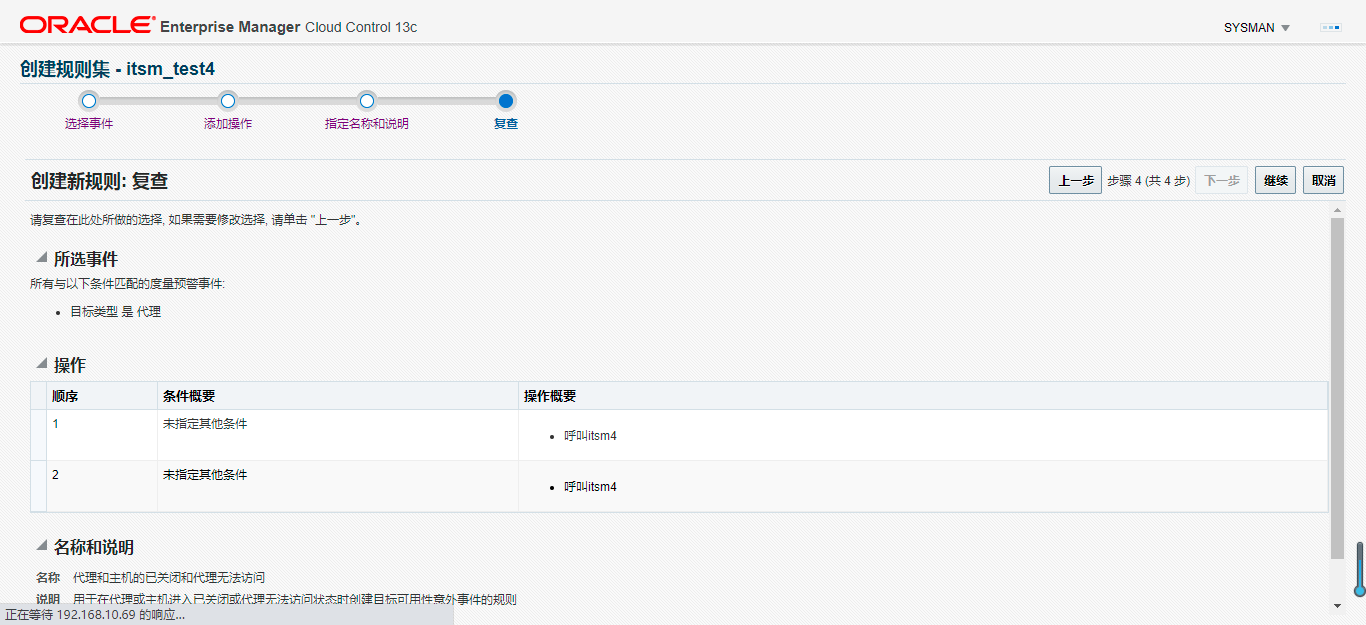The image size is (1366, 625).
Task: Click the 顺序 column header
Action: pos(102,396)
